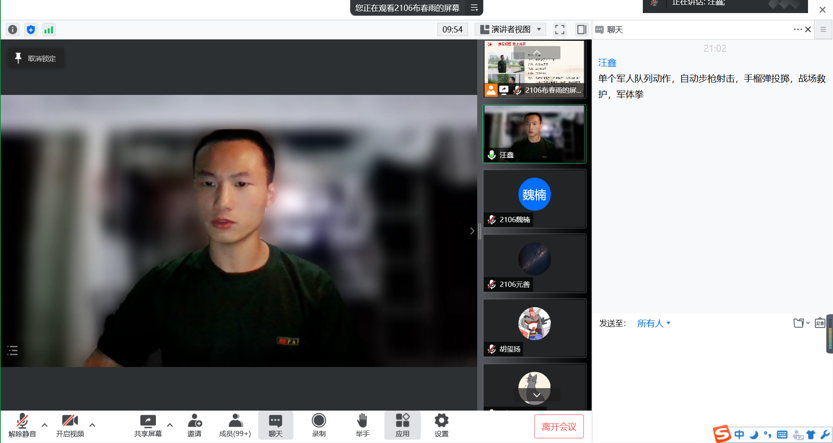Open the 所有人 recipient dropdown

pos(654,323)
